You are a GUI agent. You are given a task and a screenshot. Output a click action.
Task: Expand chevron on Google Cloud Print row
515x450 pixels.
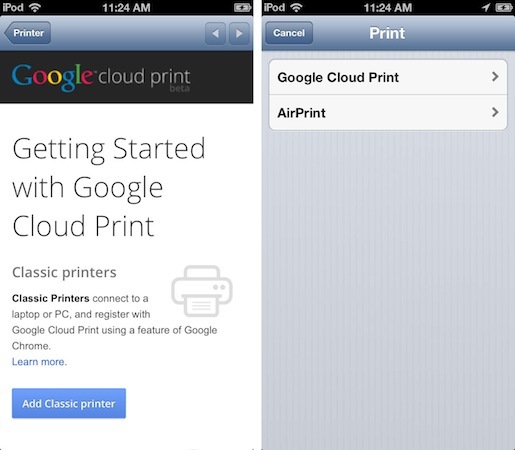coord(495,77)
